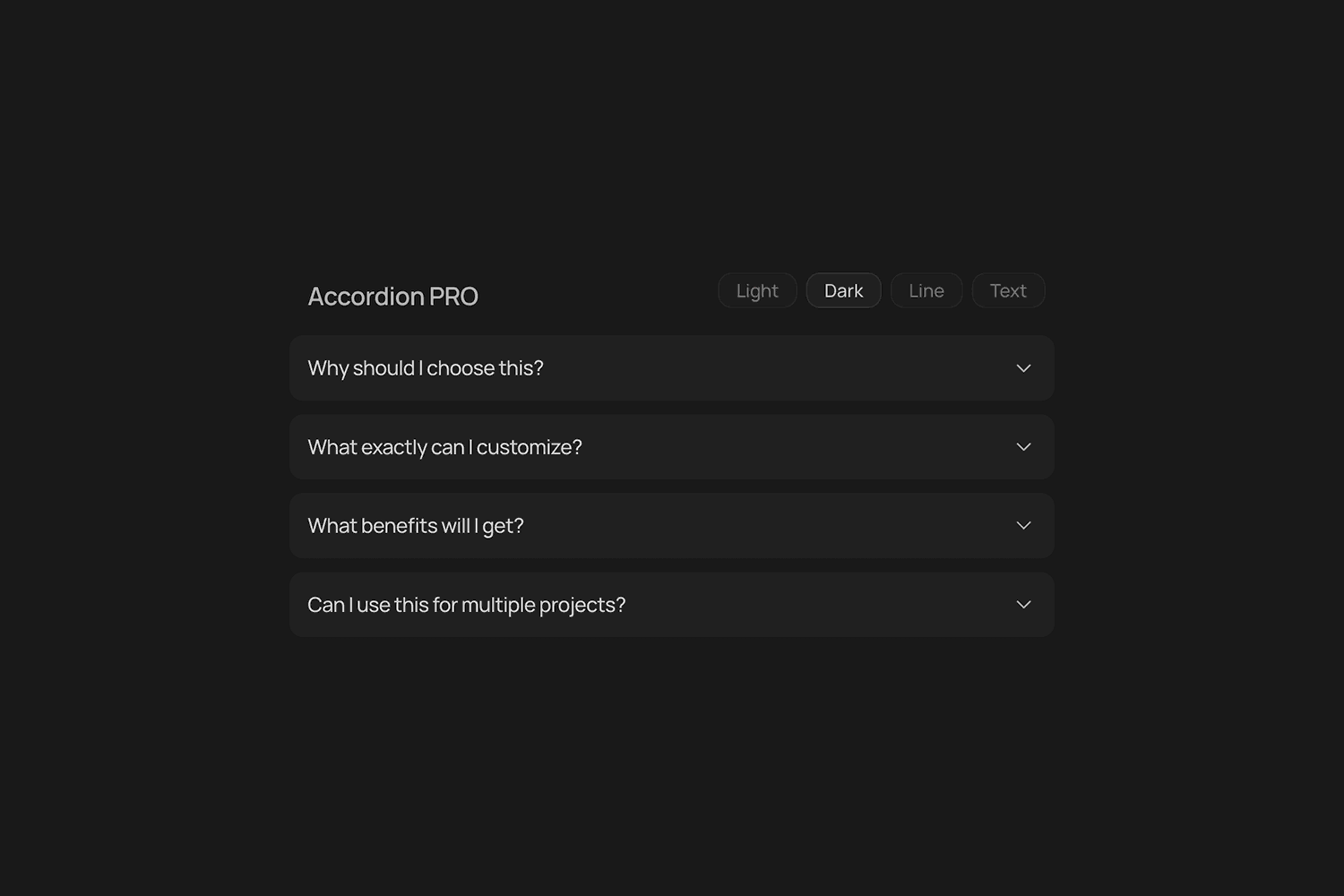
Task: Click the downward chevron icon of the first accordion
Action: pyautogui.click(x=1022, y=367)
